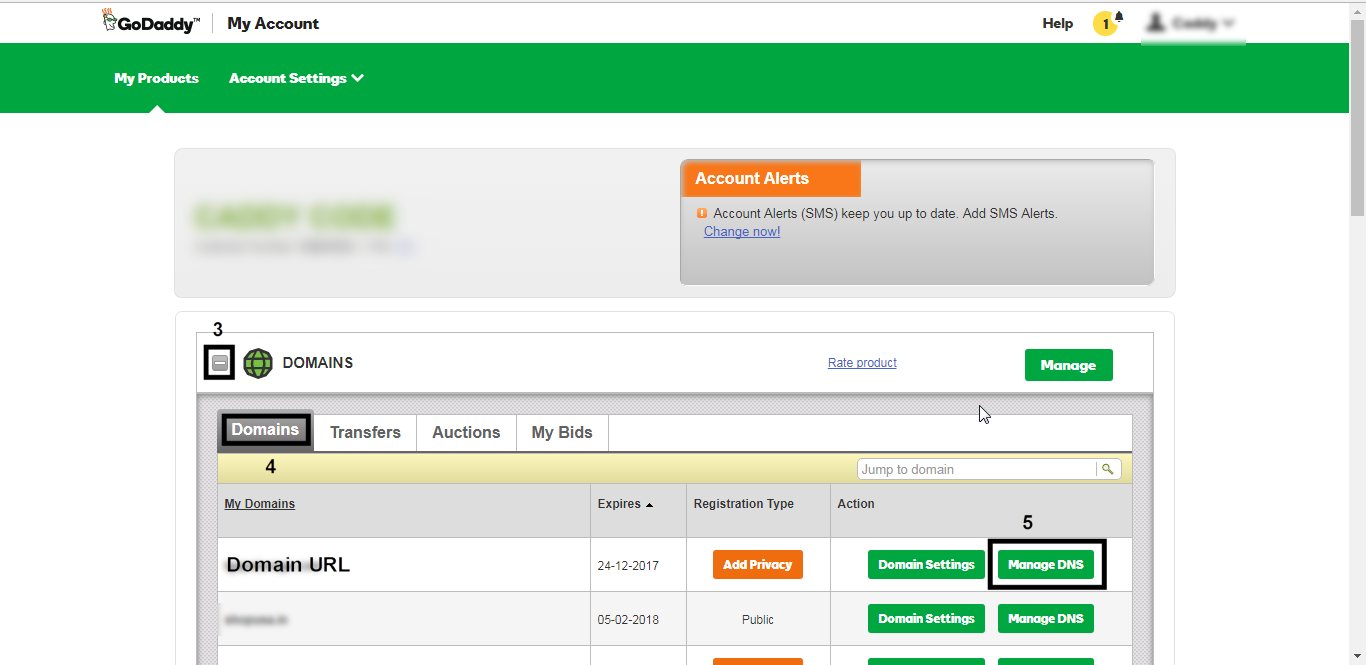Click the orange Account Alerts info icon
This screenshot has height=665, width=1366.
click(702, 213)
